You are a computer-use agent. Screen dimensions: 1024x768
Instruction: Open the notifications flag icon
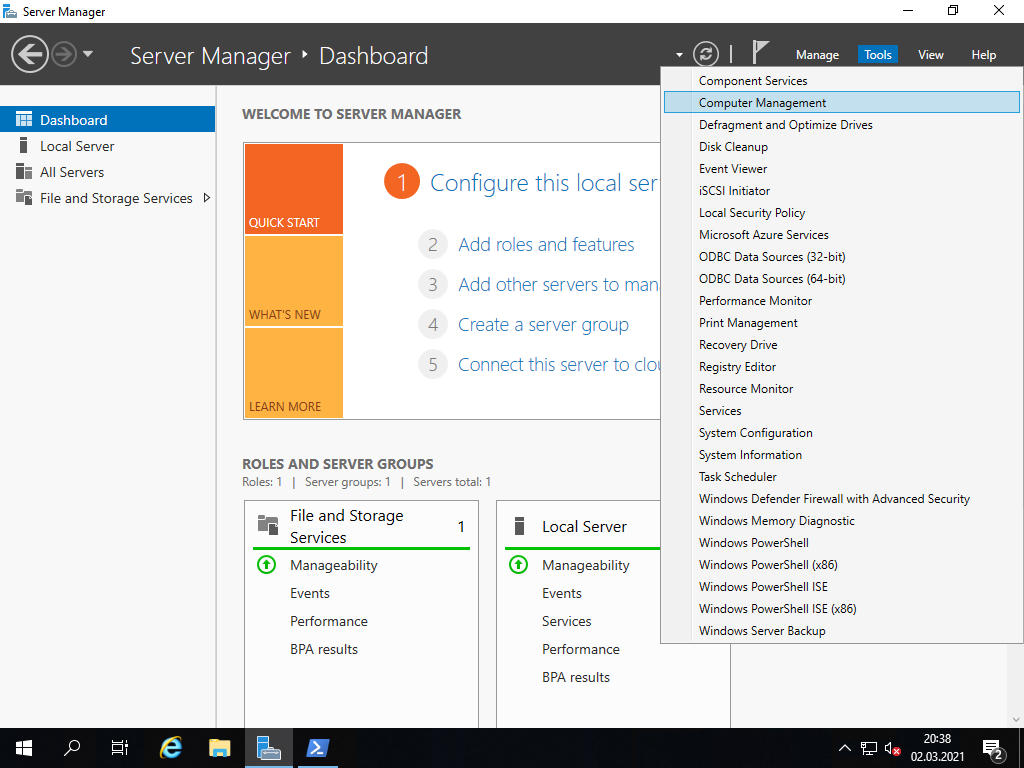(x=760, y=53)
